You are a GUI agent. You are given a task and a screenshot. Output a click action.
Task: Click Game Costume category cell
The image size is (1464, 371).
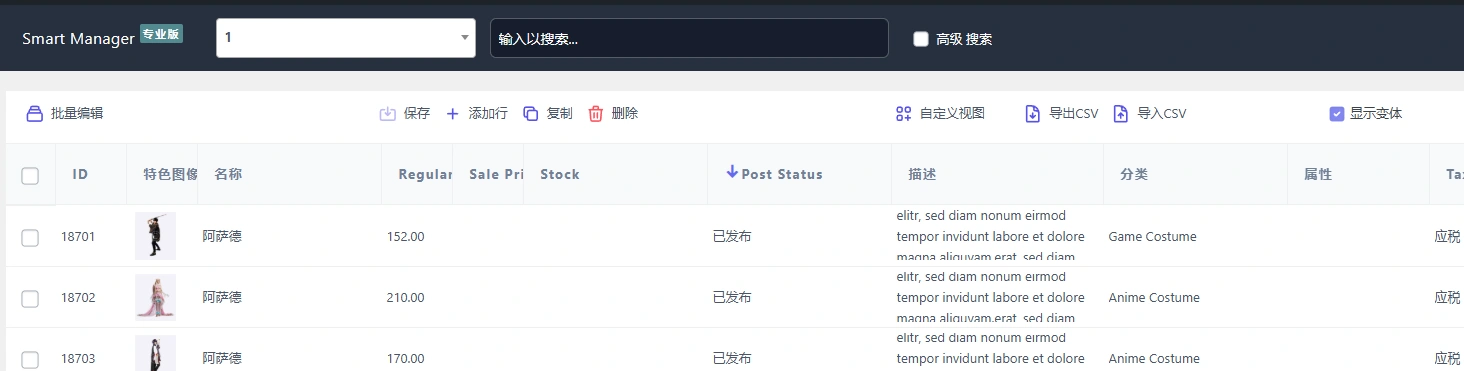1152,237
